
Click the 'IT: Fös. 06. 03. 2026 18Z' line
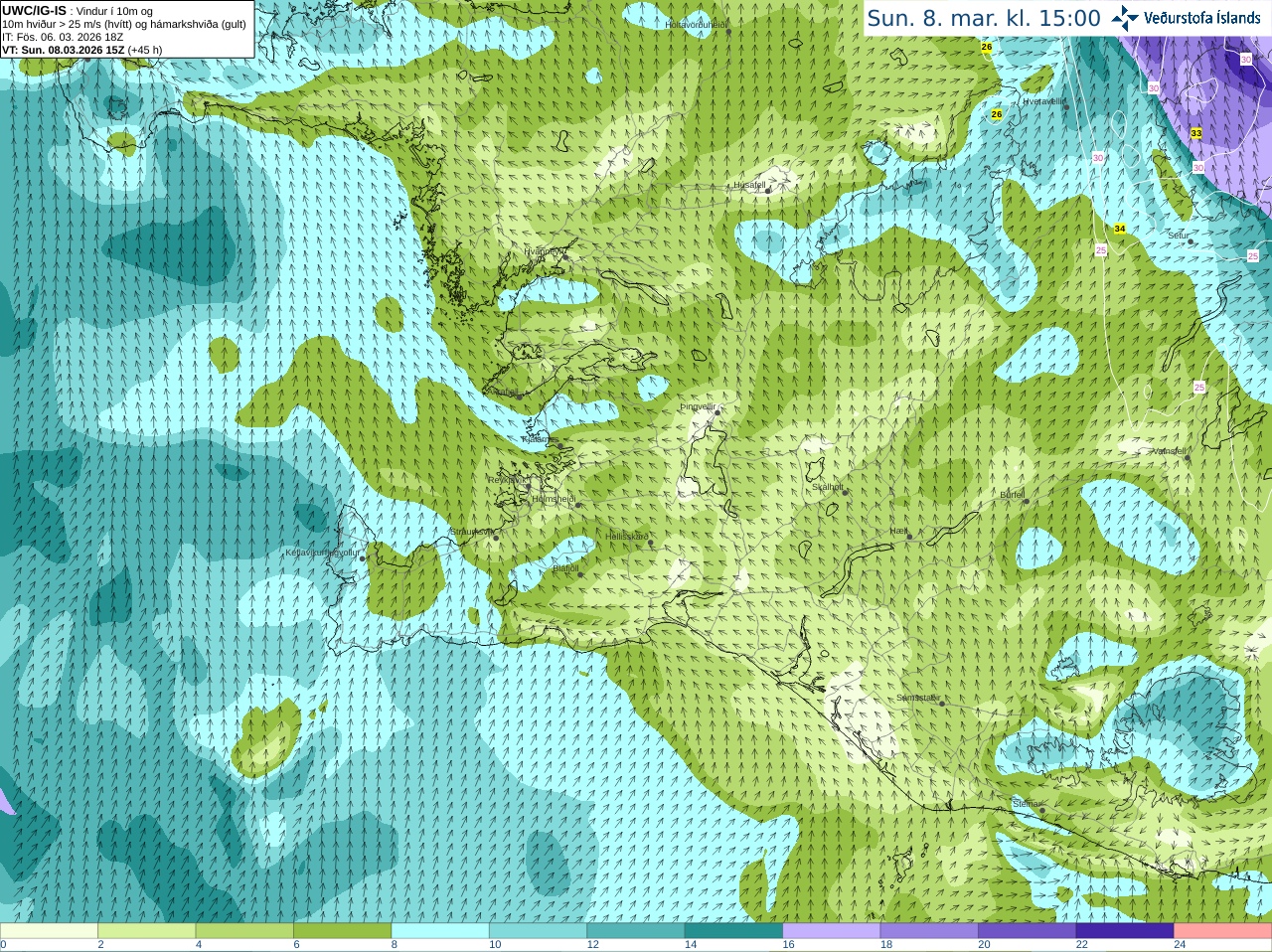coord(63,37)
